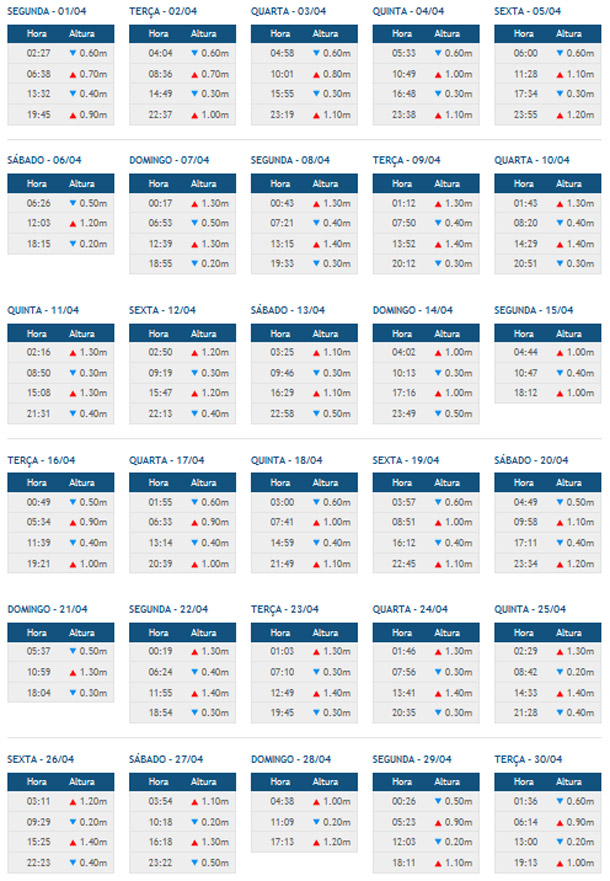Select the 21:28 time cell on Quinta 25/04
This screenshot has width=610, height=881.
527,712
